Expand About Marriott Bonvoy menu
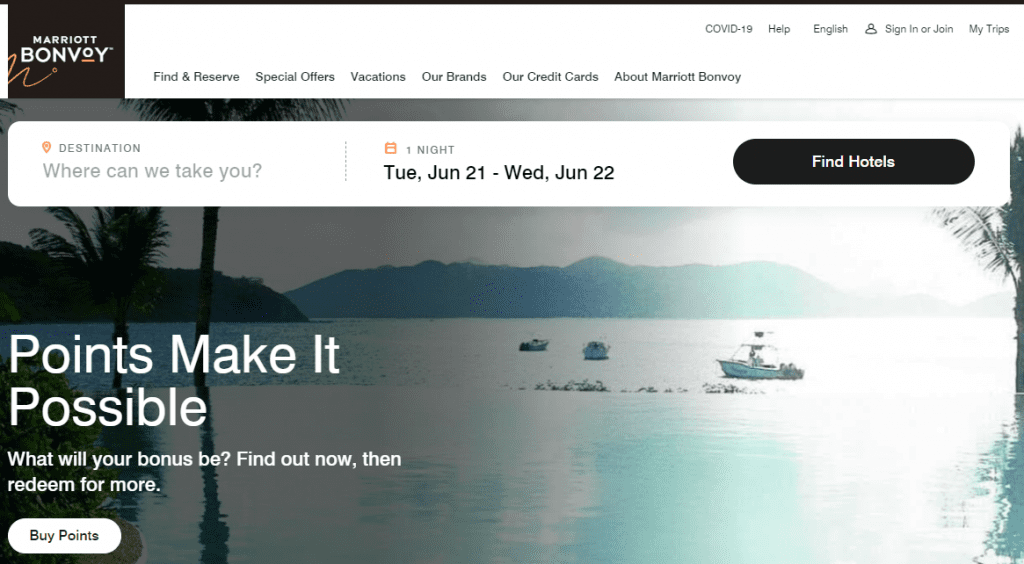This screenshot has height=564, width=1024. click(678, 77)
